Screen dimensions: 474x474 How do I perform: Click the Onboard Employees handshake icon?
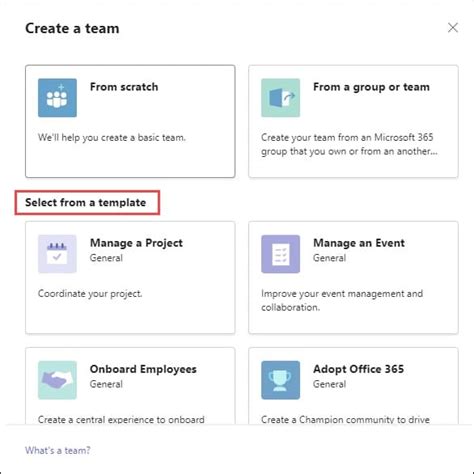(57, 380)
